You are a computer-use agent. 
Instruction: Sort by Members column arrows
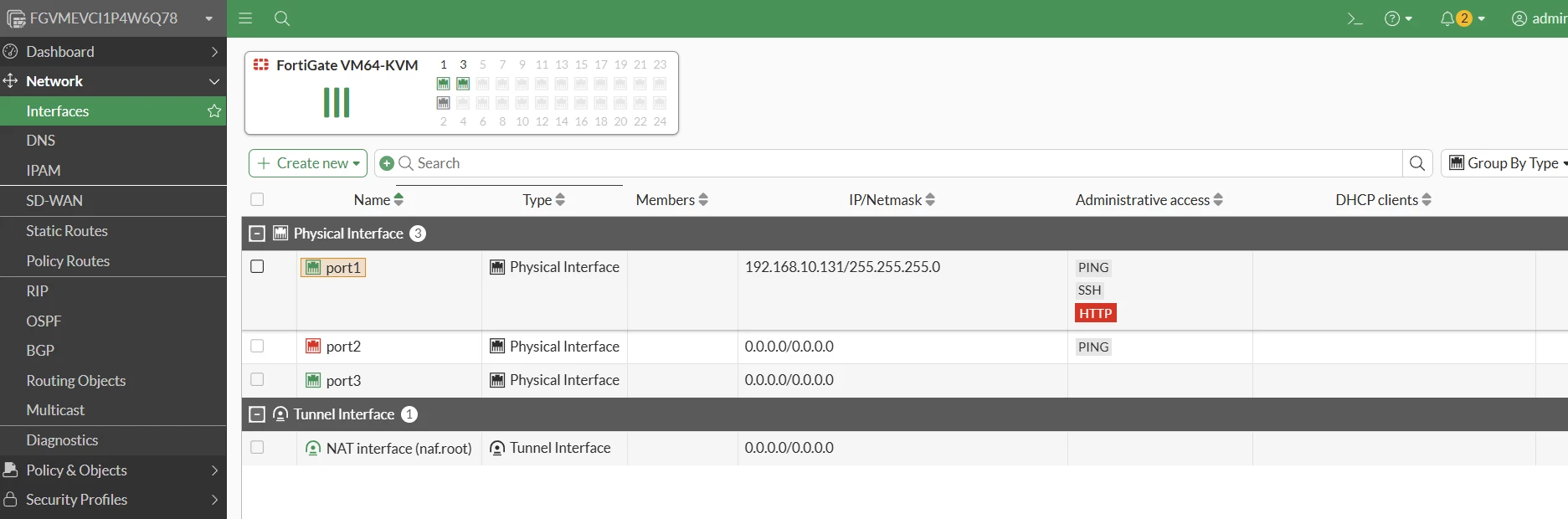point(703,200)
